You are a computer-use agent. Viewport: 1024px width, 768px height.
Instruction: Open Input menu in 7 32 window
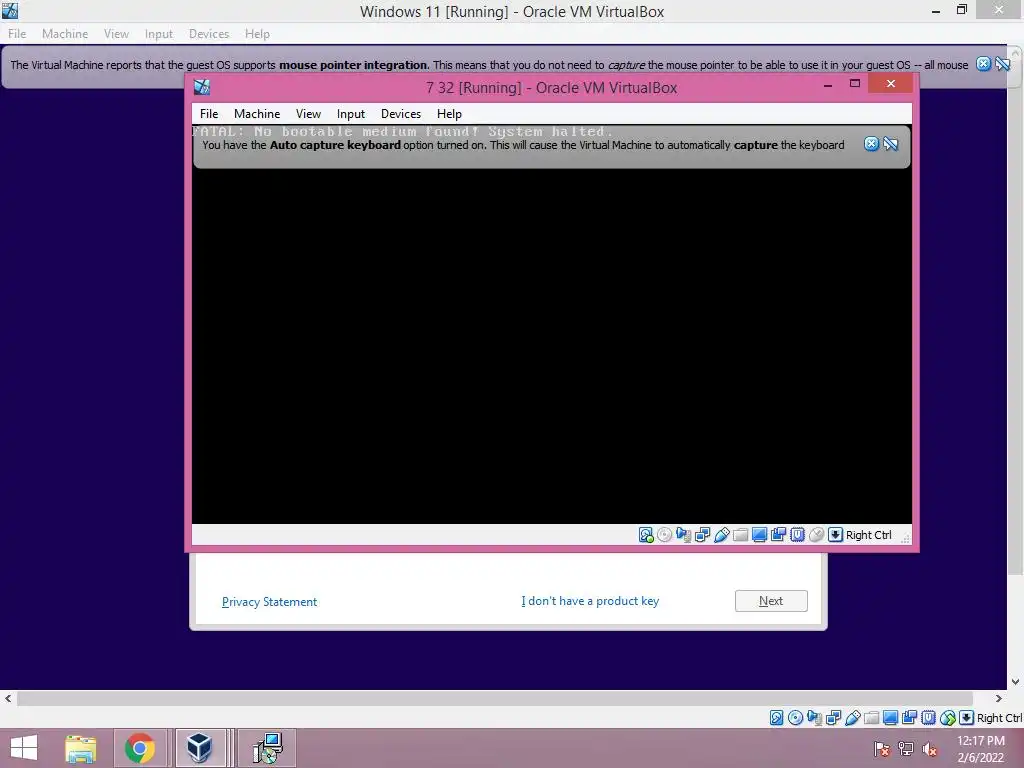tap(351, 114)
